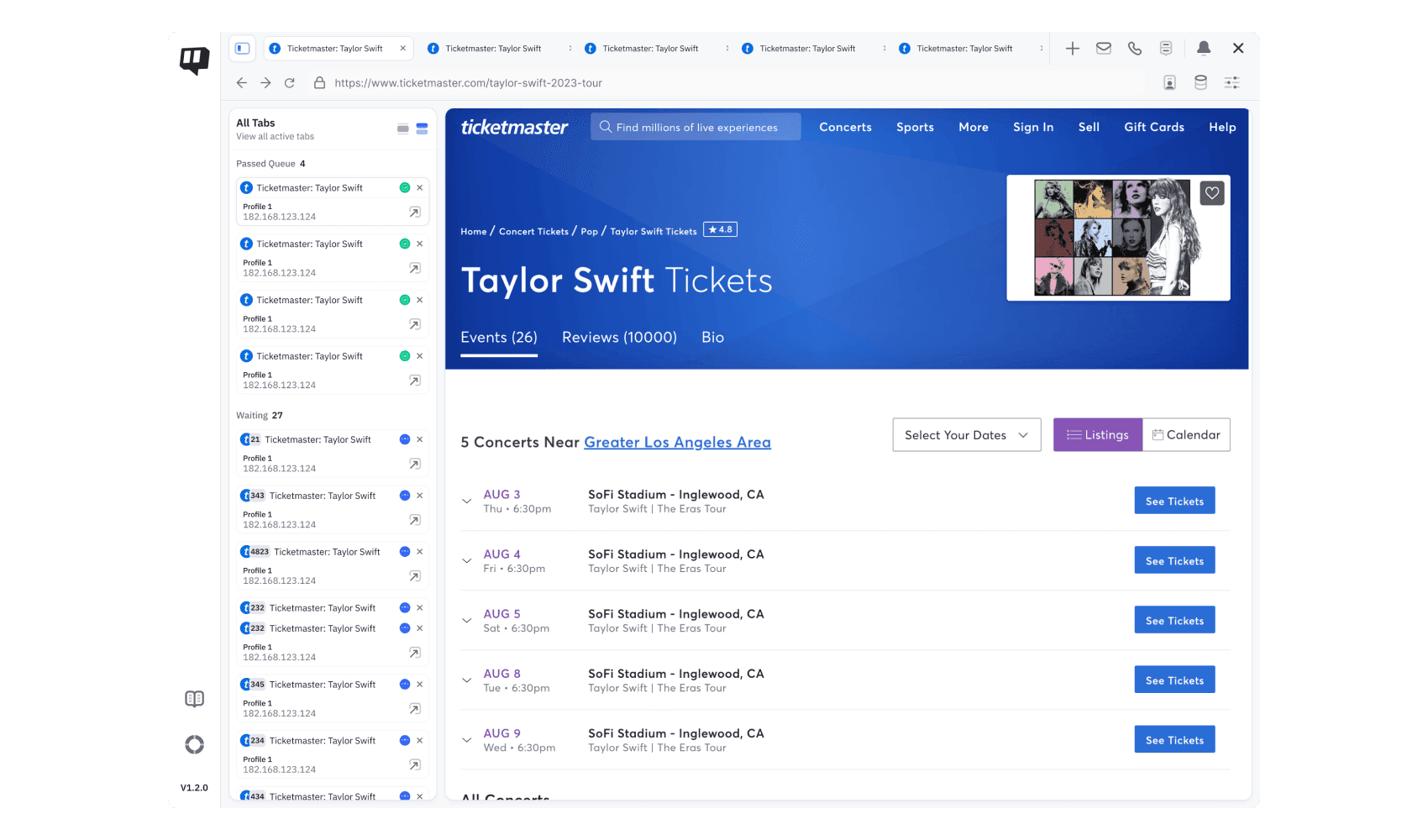This screenshot has height=840, width=1428.
Task: Click the database cylinder icon near address bar
Action: coord(1201,82)
